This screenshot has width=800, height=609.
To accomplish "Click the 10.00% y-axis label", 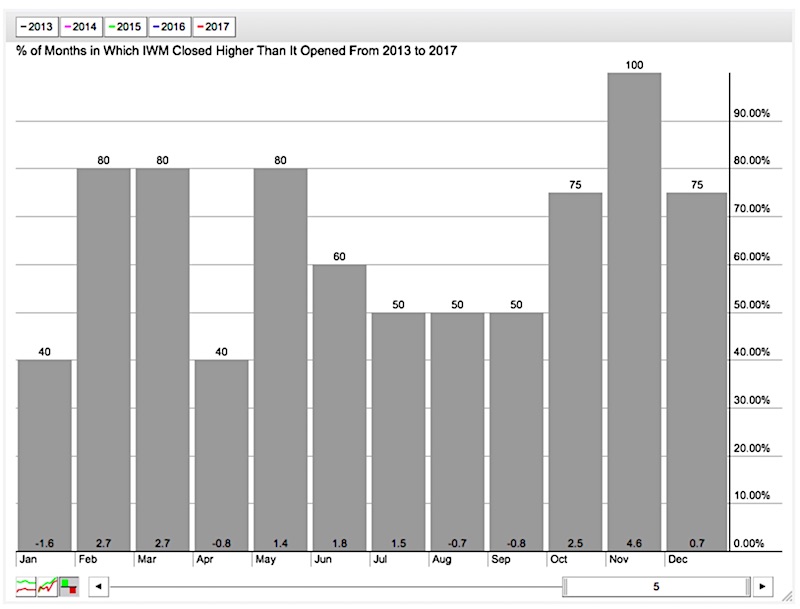I will (752, 495).
